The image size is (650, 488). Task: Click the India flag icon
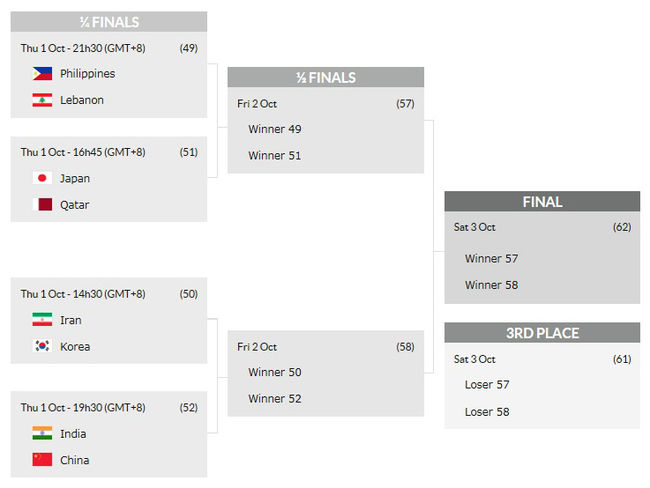click(x=42, y=434)
